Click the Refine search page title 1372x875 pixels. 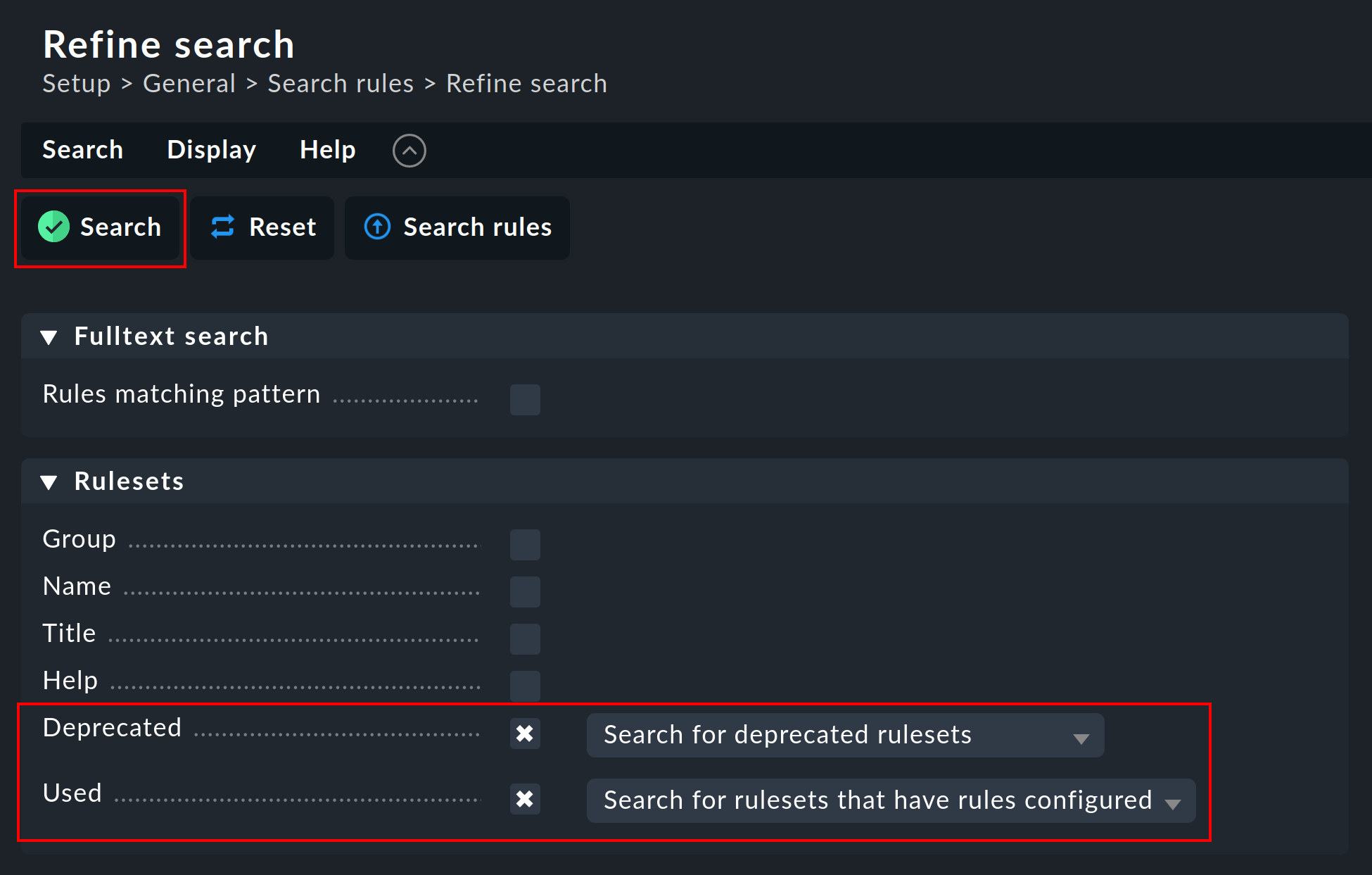[169, 44]
